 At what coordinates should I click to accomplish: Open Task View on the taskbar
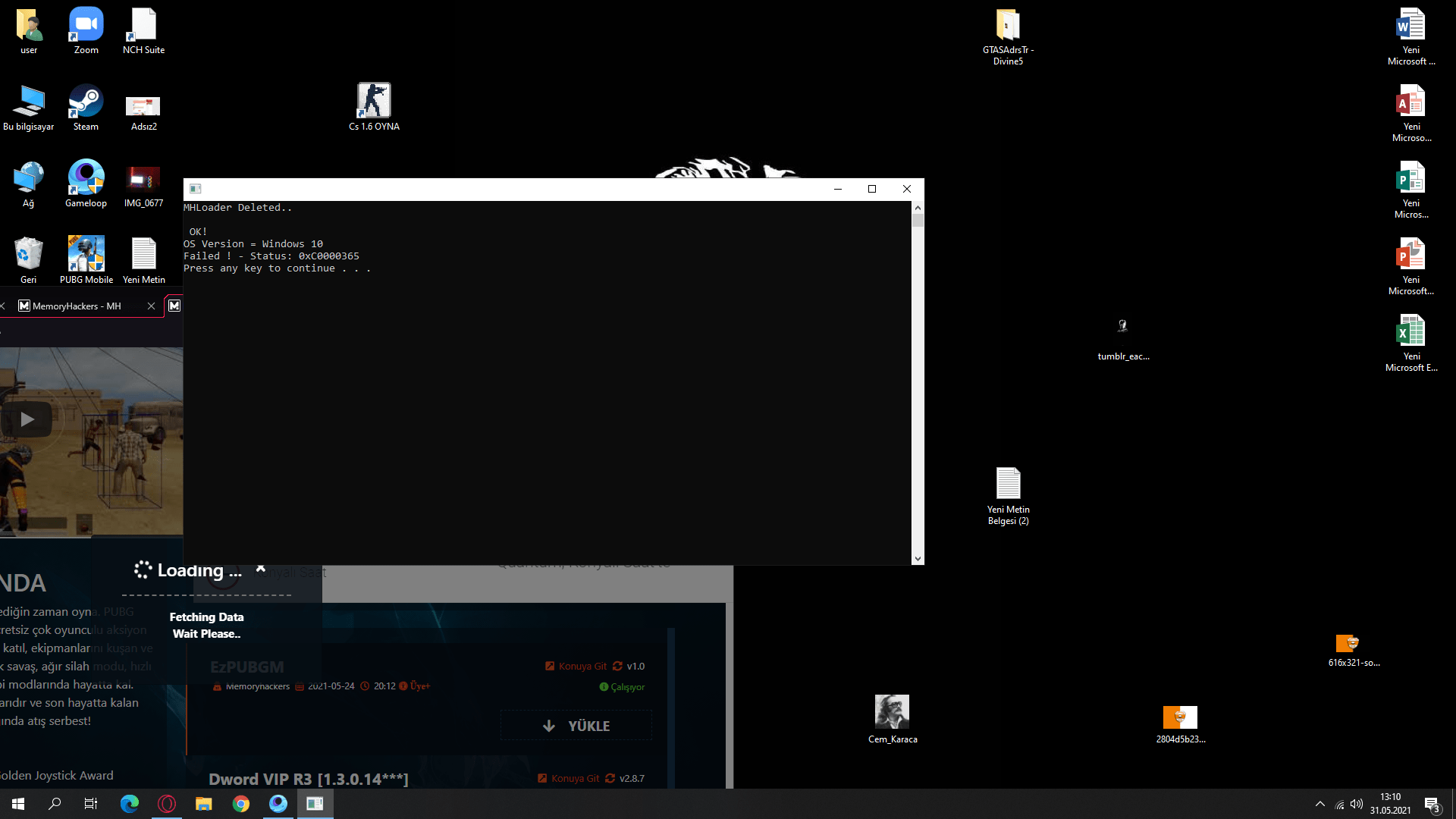coord(91,804)
